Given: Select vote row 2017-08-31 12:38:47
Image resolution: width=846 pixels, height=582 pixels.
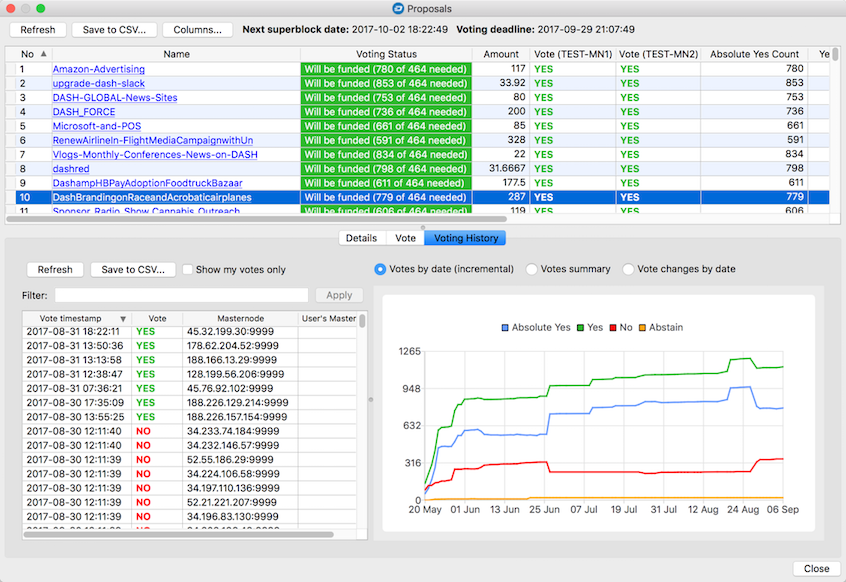Looking at the screenshot, I should 190,374.
